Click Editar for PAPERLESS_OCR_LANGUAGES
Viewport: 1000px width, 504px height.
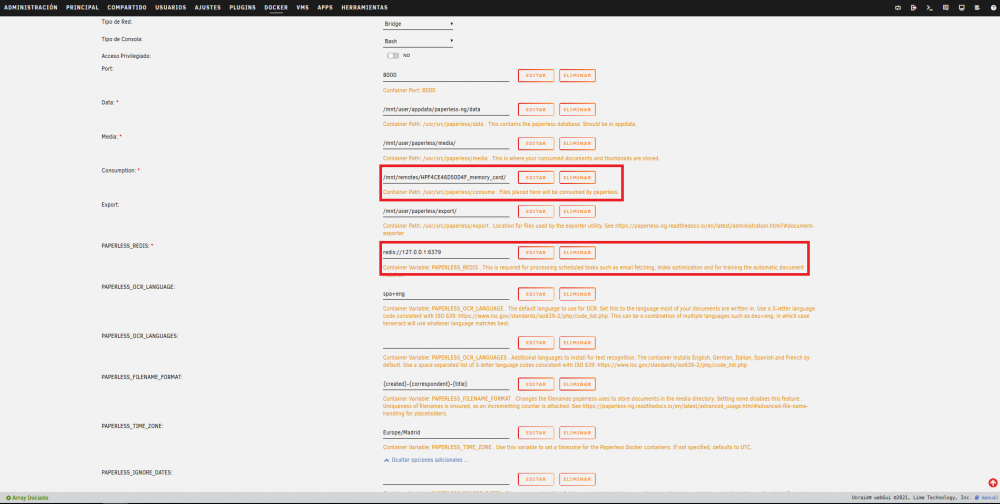[x=536, y=343]
